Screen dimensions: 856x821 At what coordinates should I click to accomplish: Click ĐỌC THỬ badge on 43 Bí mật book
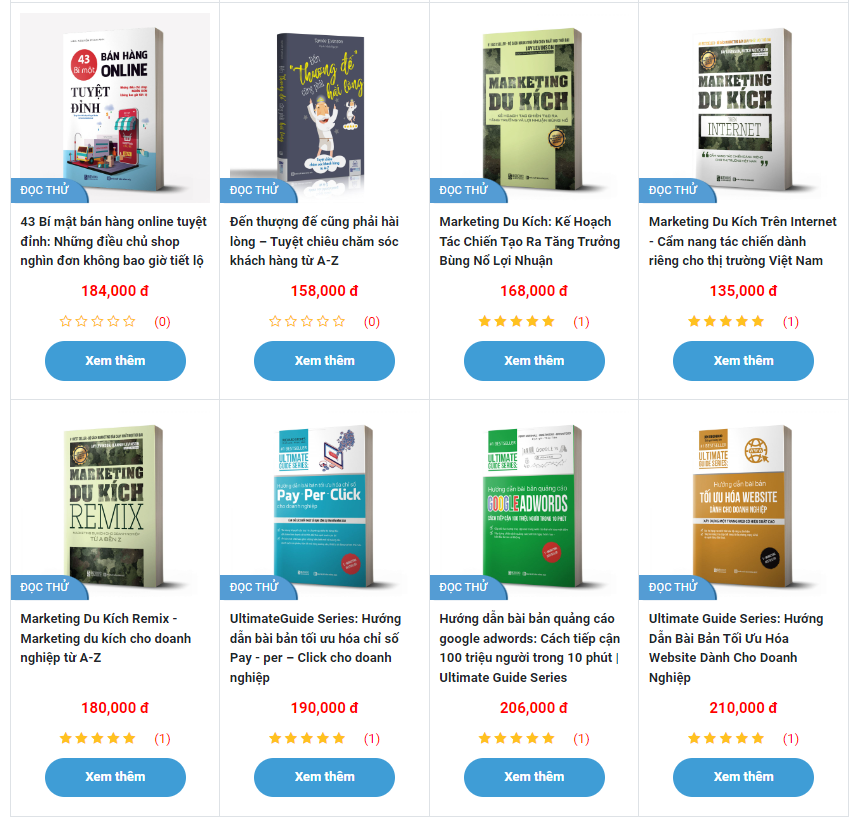[45, 190]
